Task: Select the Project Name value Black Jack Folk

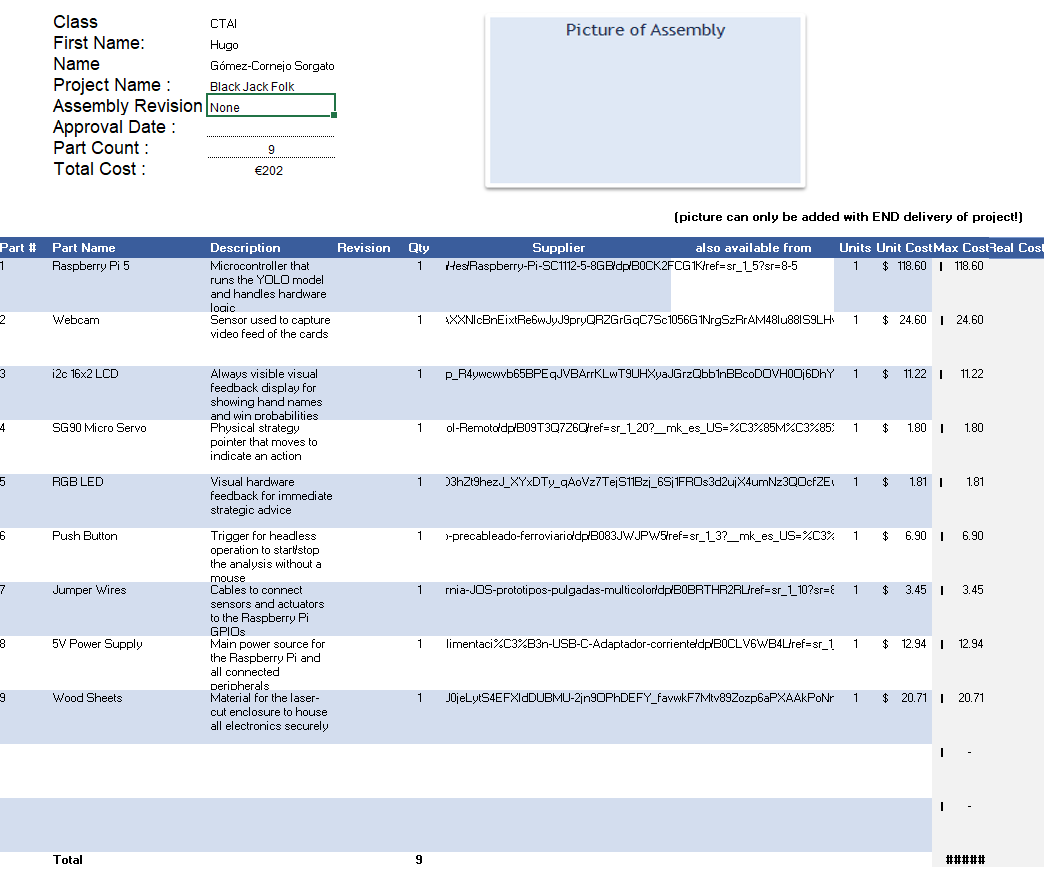Action: [252, 86]
